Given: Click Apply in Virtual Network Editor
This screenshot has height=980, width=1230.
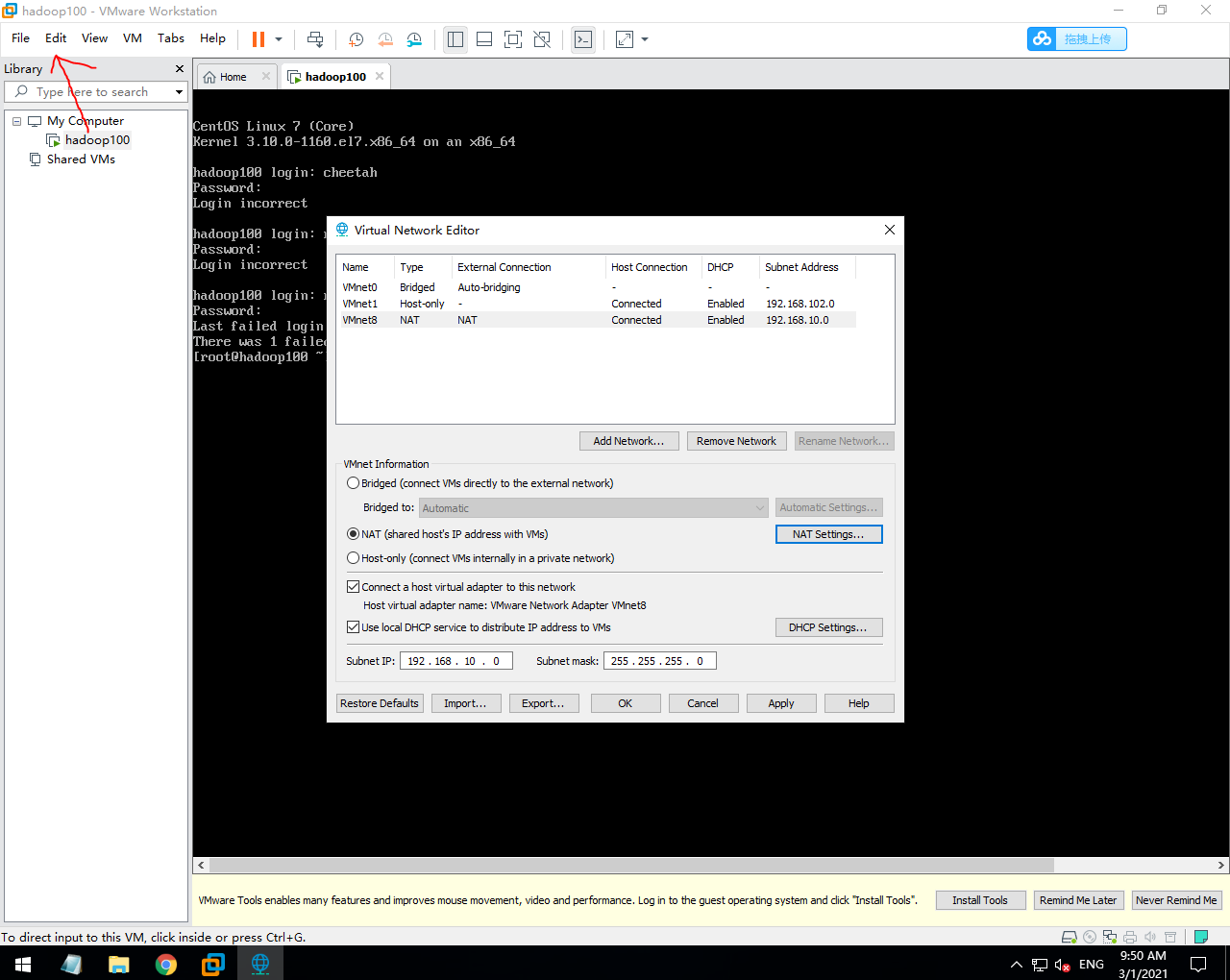Looking at the screenshot, I should [781, 703].
